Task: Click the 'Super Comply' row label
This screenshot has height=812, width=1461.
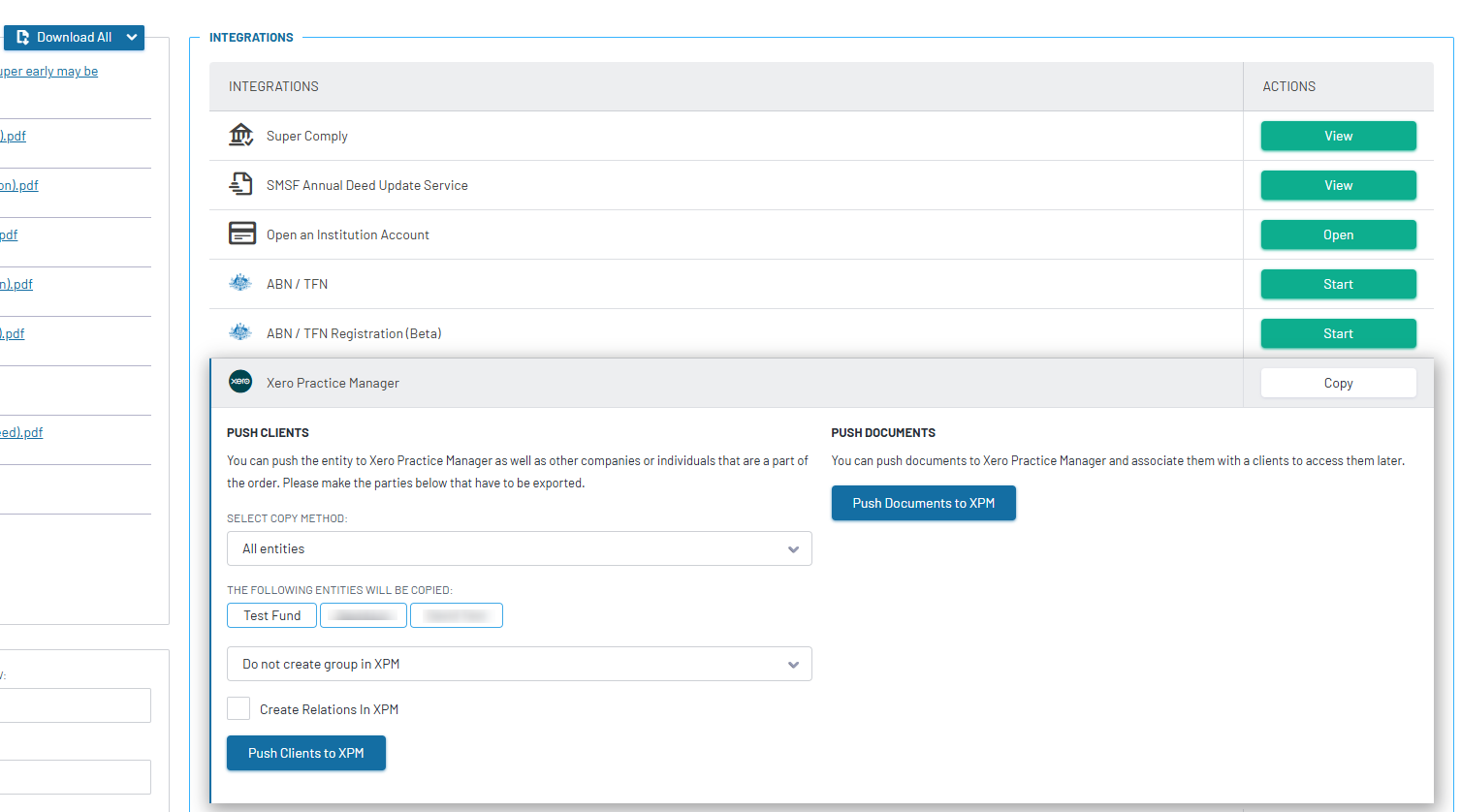Action: tap(307, 136)
